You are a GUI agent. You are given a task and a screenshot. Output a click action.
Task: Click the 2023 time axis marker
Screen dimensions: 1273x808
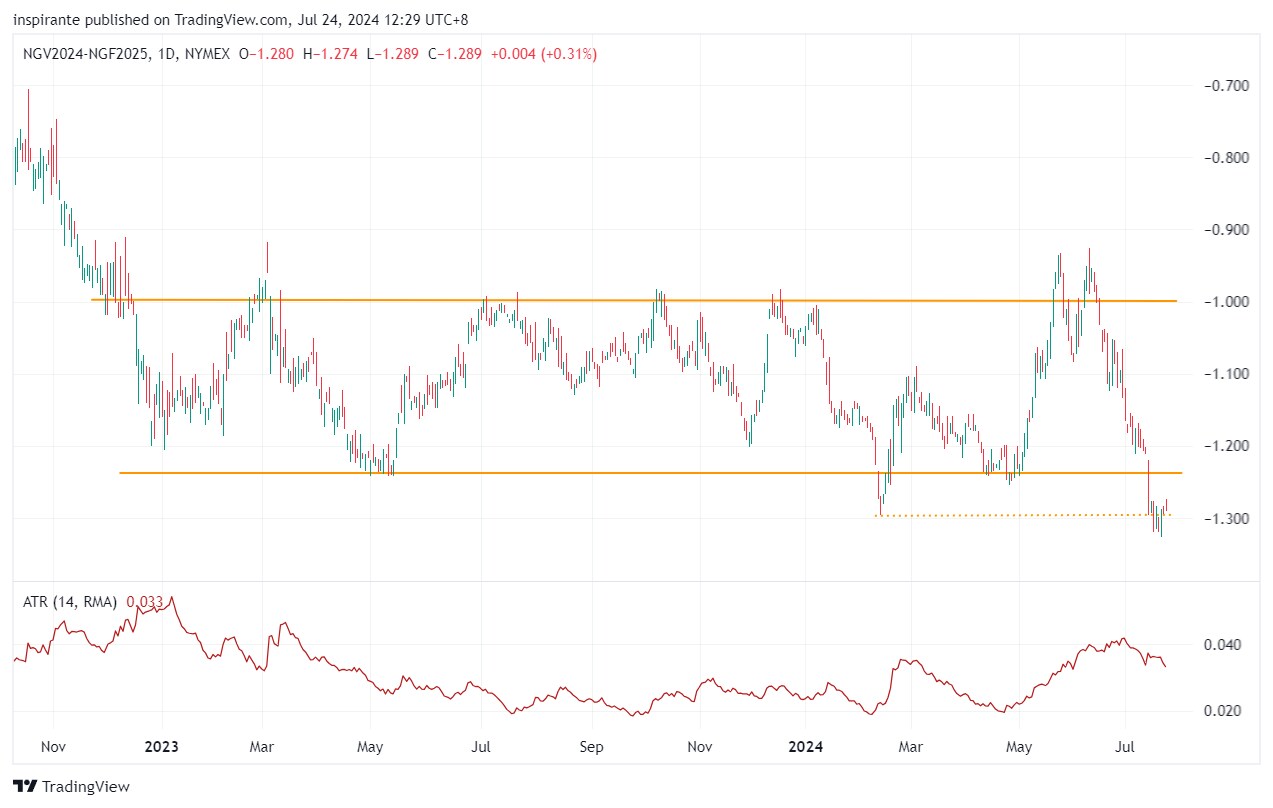coord(161,746)
